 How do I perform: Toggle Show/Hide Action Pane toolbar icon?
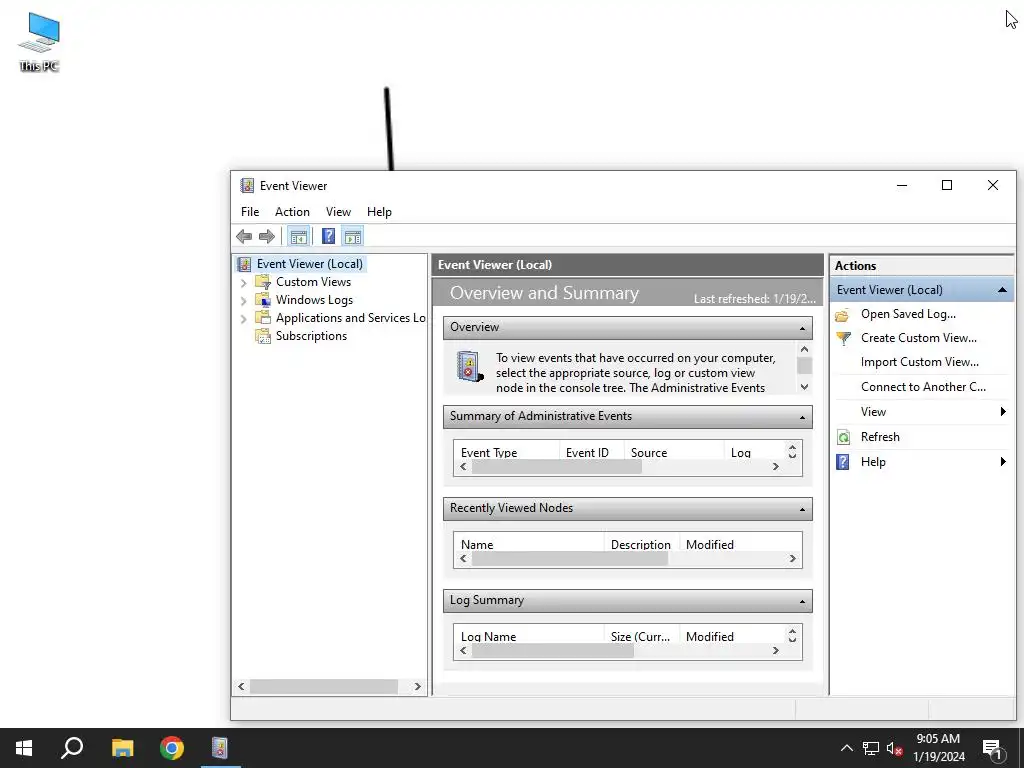click(353, 236)
